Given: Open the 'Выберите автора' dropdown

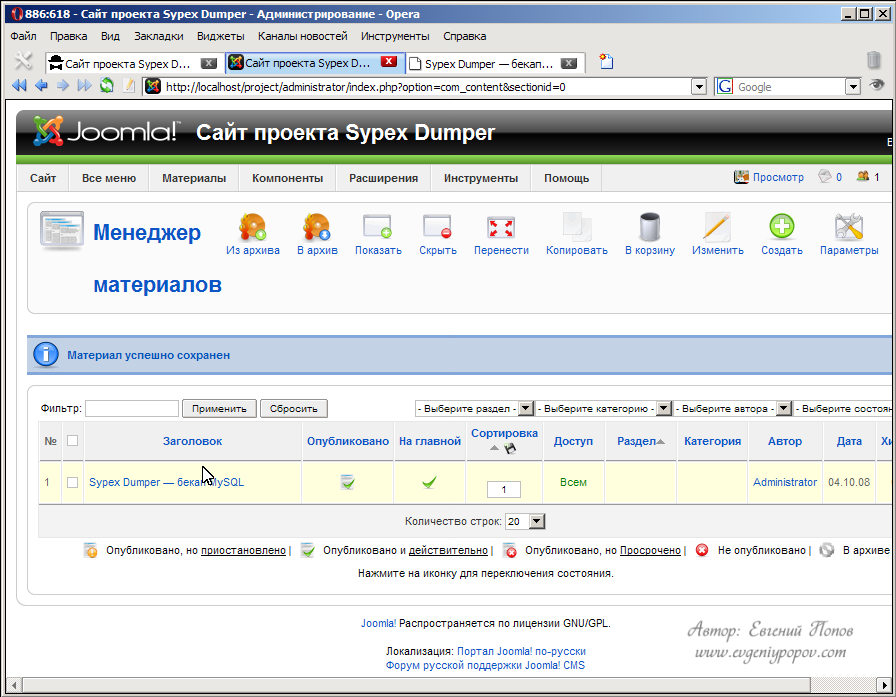Looking at the screenshot, I should (733, 408).
